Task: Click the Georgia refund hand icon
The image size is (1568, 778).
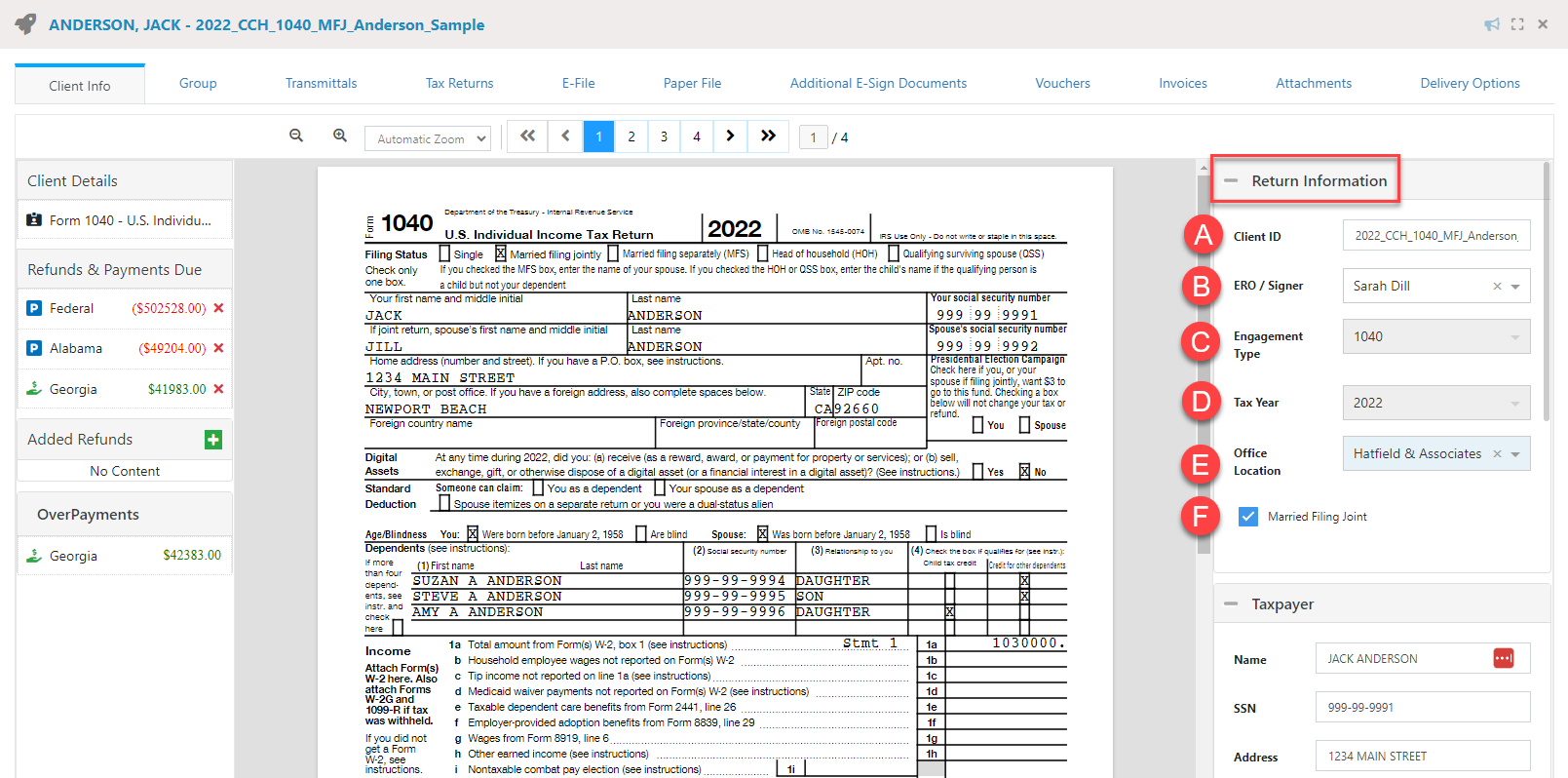Action: coord(34,389)
